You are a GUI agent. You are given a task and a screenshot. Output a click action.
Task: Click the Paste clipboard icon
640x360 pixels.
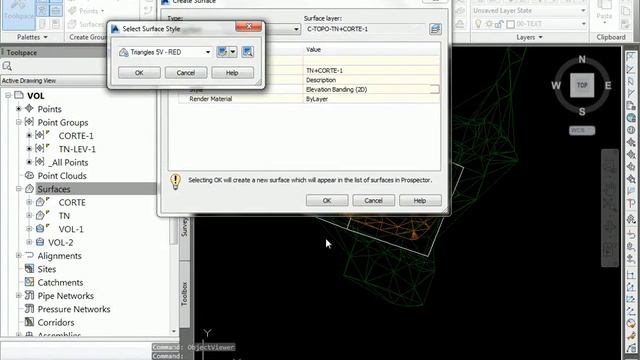pyautogui.click(x=604, y=11)
